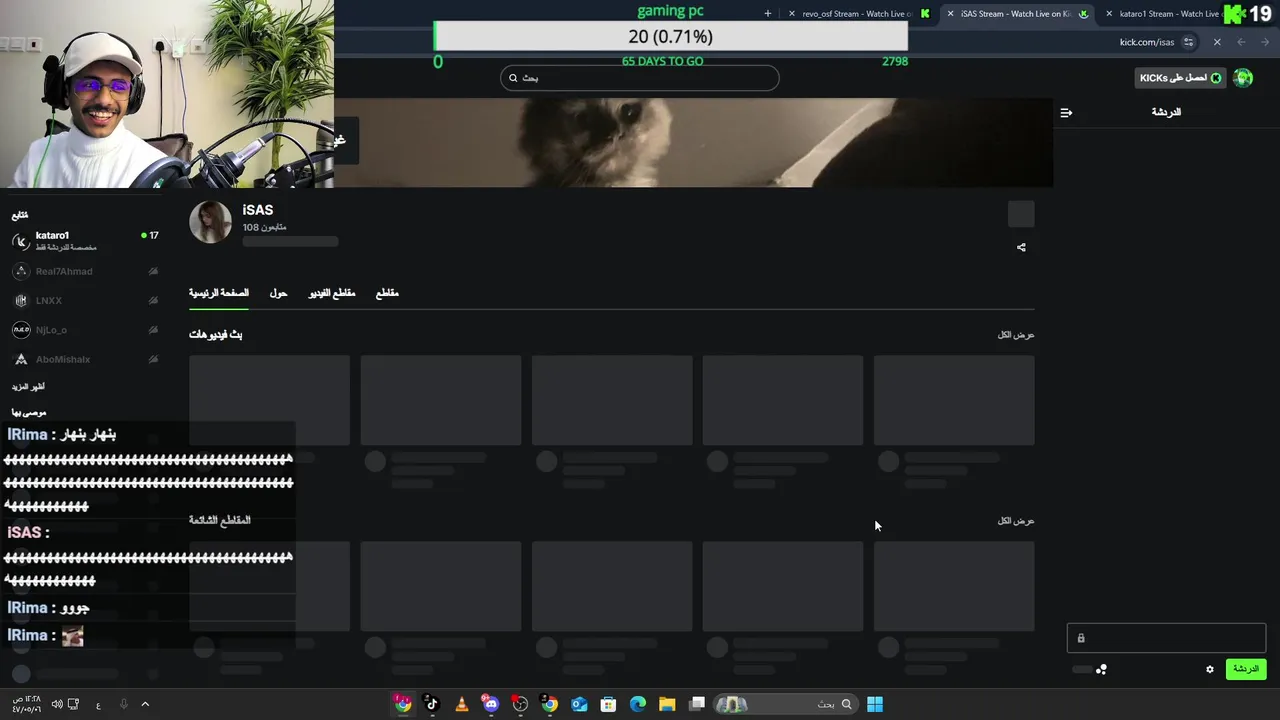Select the 'حول' about tab
The width and height of the screenshot is (1280, 720).
coord(278,293)
